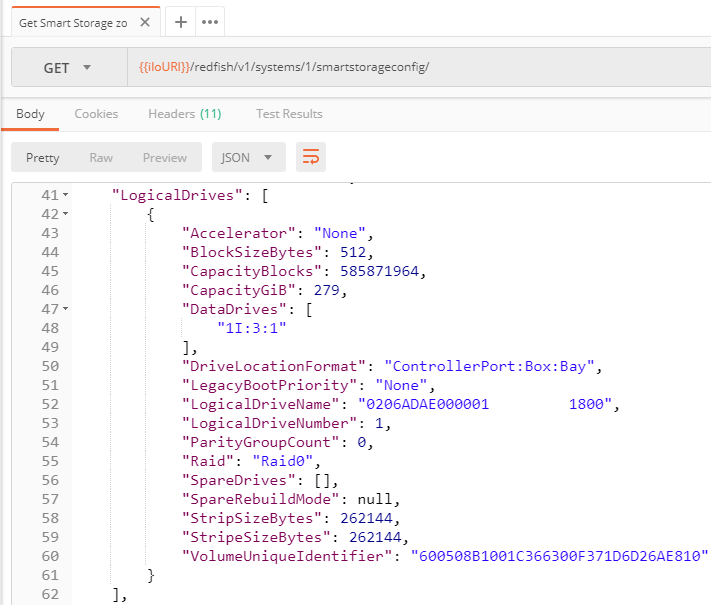Select the Get Smart Storage tab title
This screenshot has height=605, width=711.
[73, 23]
